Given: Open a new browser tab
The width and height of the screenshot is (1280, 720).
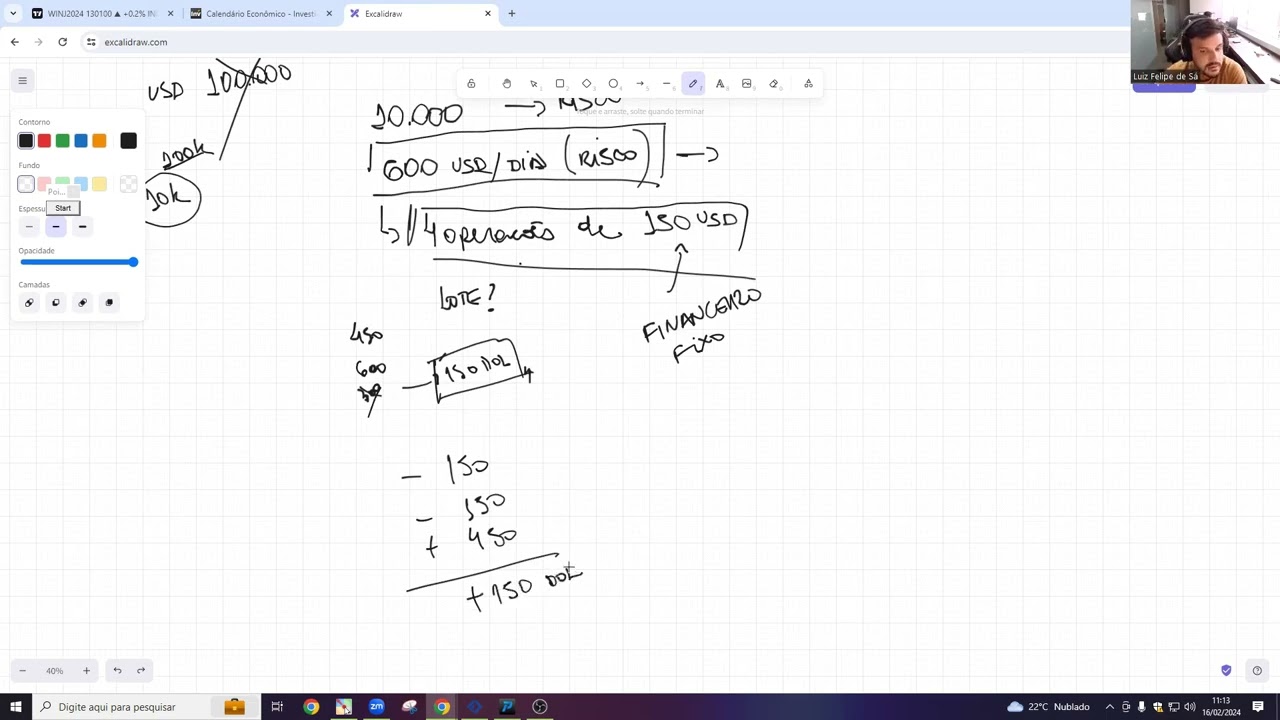Looking at the screenshot, I should 512,14.
